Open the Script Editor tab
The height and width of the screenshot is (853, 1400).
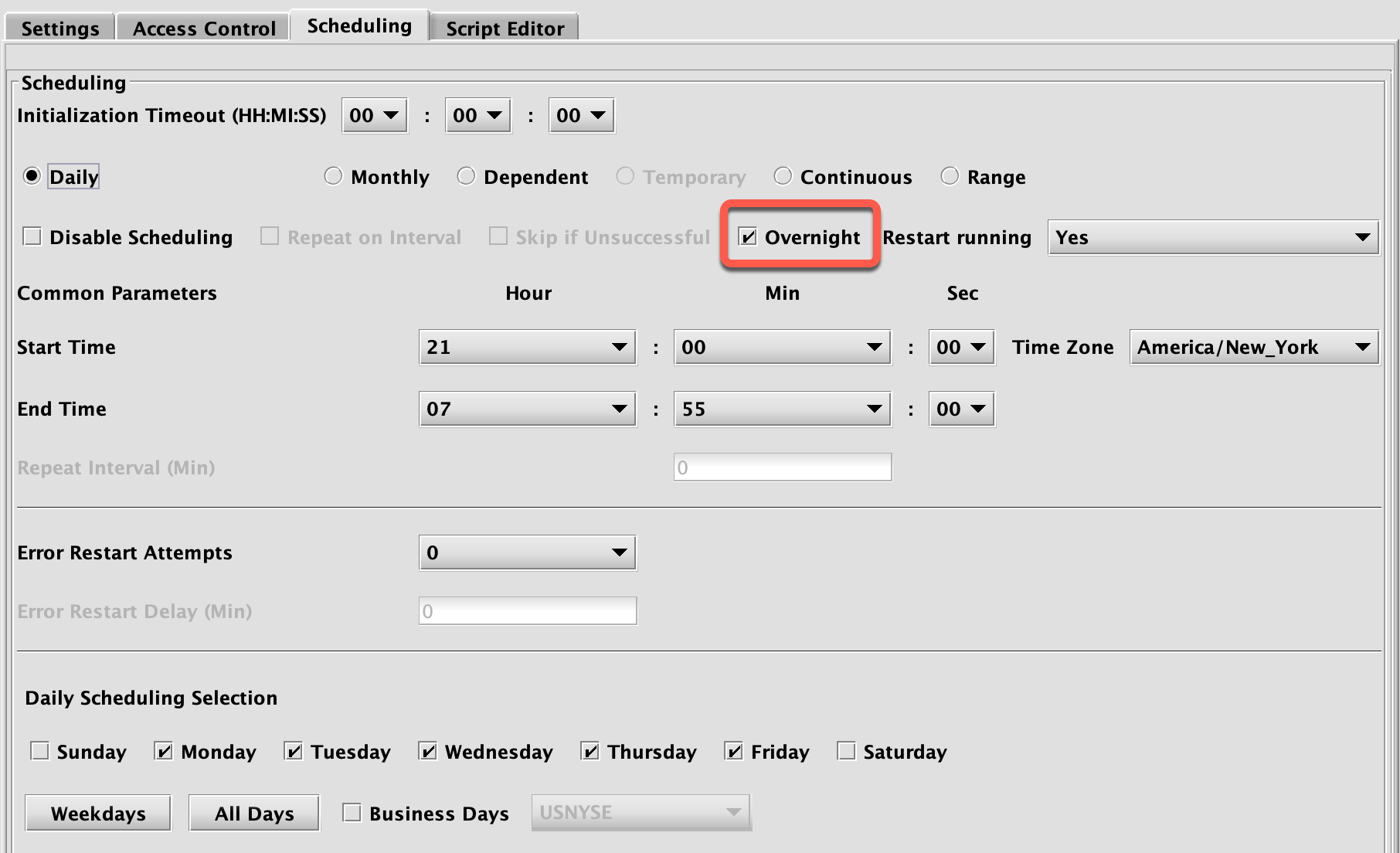pos(505,29)
